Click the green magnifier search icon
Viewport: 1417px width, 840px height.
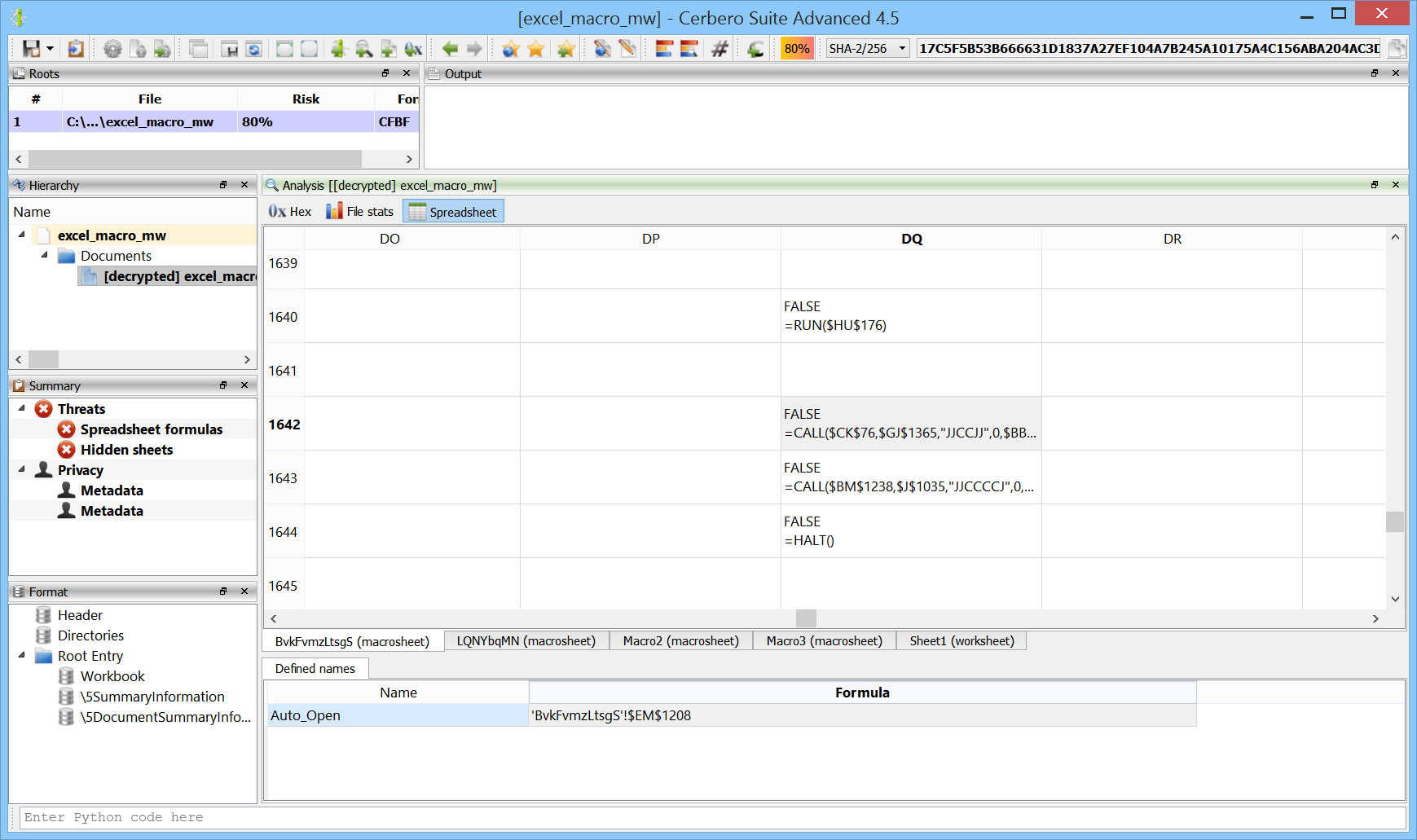pyautogui.click(x=363, y=49)
